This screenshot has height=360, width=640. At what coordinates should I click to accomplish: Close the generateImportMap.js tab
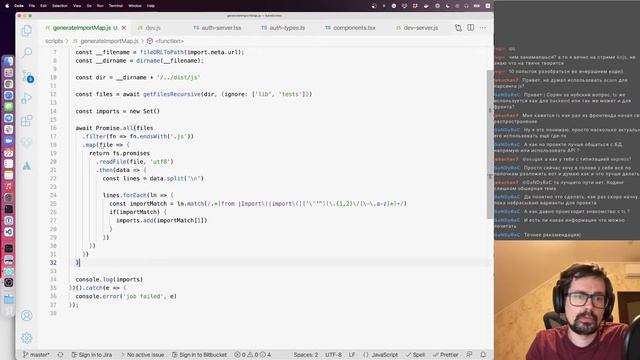124,28
